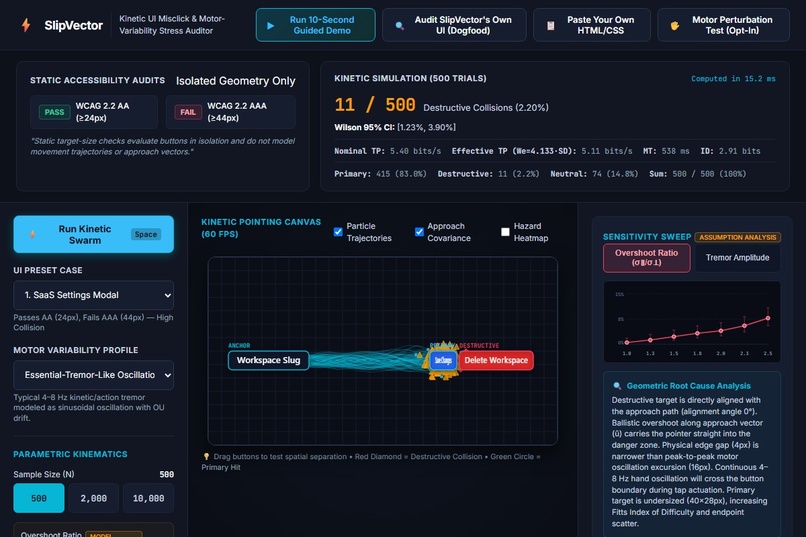Image resolution: width=806 pixels, height=537 pixels.
Task: Select sample size 500
Action: click(x=39, y=498)
